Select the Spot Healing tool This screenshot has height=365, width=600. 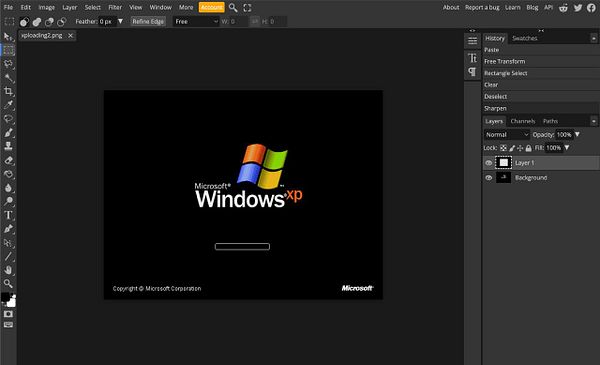[x=8, y=119]
